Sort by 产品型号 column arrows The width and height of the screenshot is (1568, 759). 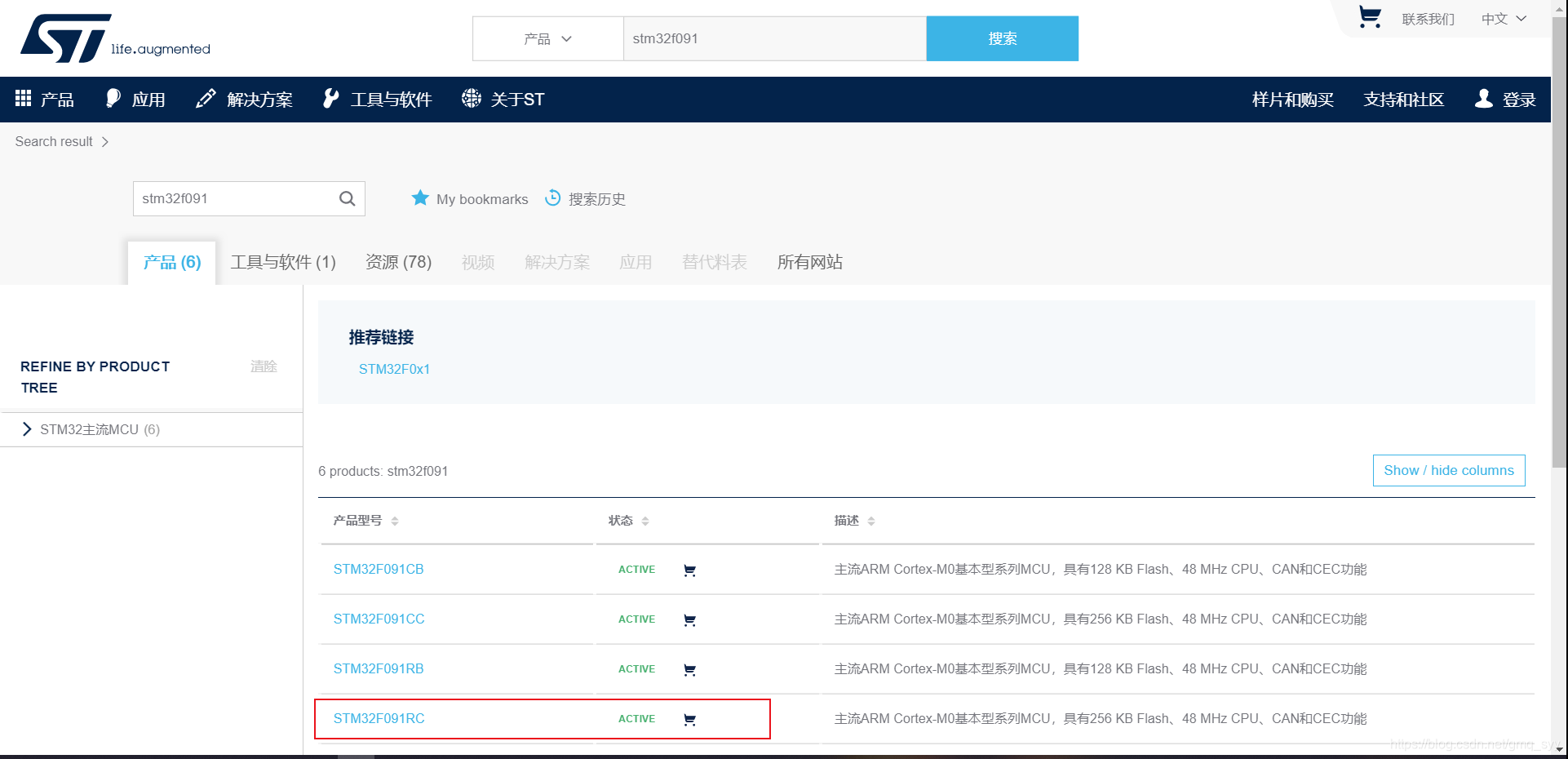395,521
